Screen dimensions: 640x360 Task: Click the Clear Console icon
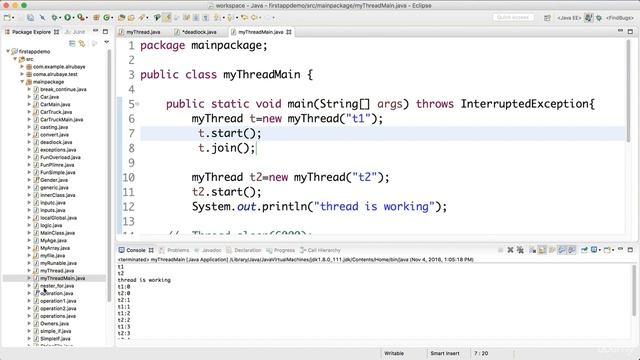[533, 250]
